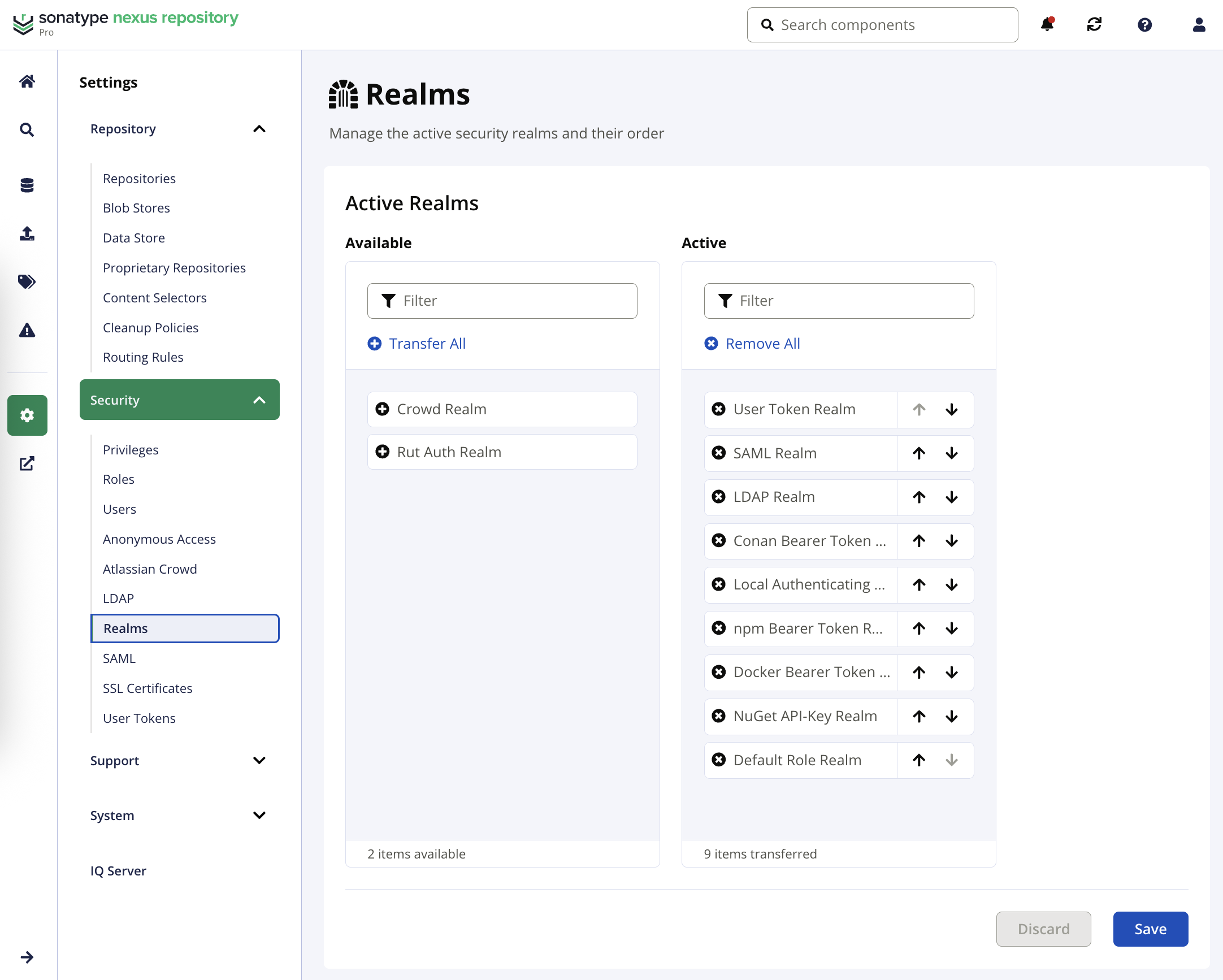This screenshot has height=980, width=1223.
Task: Open the malware risk warning icon
Action: tap(27, 330)
